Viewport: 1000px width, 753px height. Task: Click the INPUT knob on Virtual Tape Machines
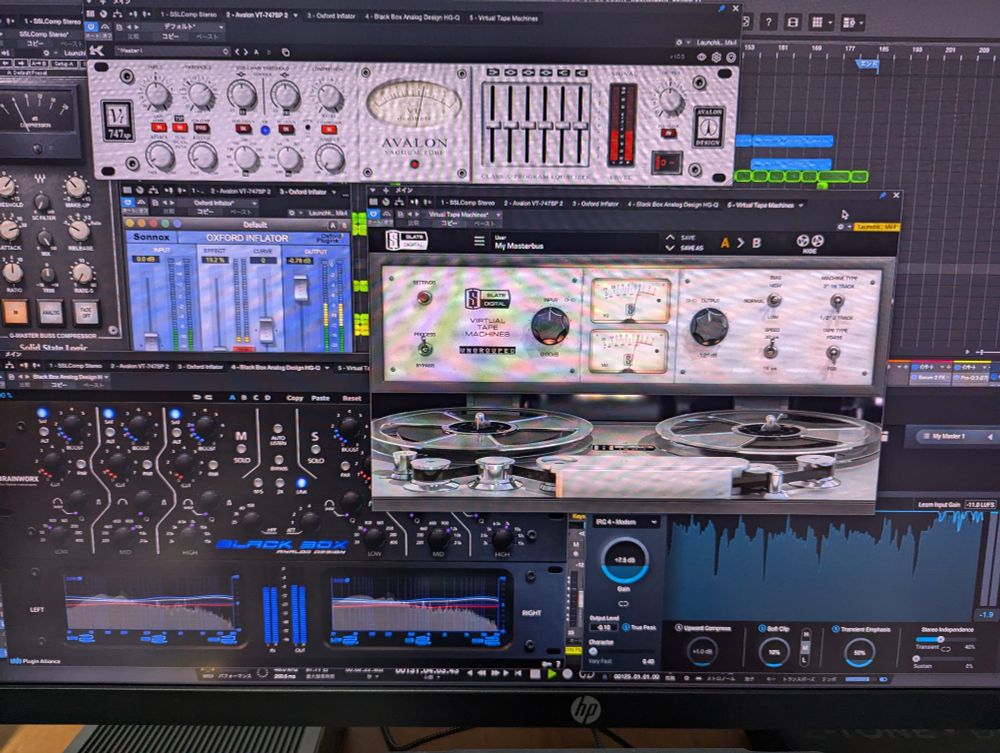click(x=550, y=326)
